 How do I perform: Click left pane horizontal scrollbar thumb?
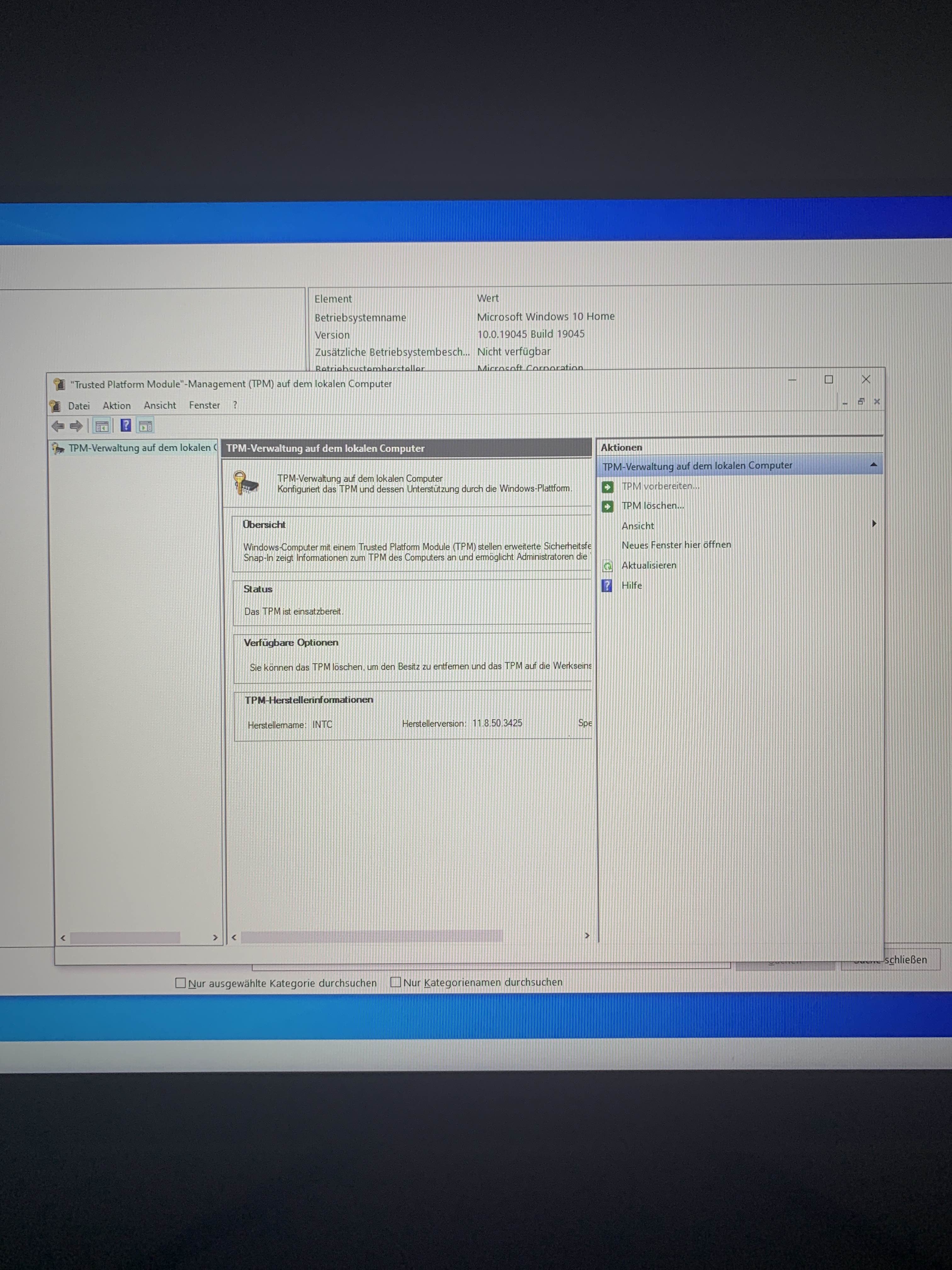[x=125, y=938]
